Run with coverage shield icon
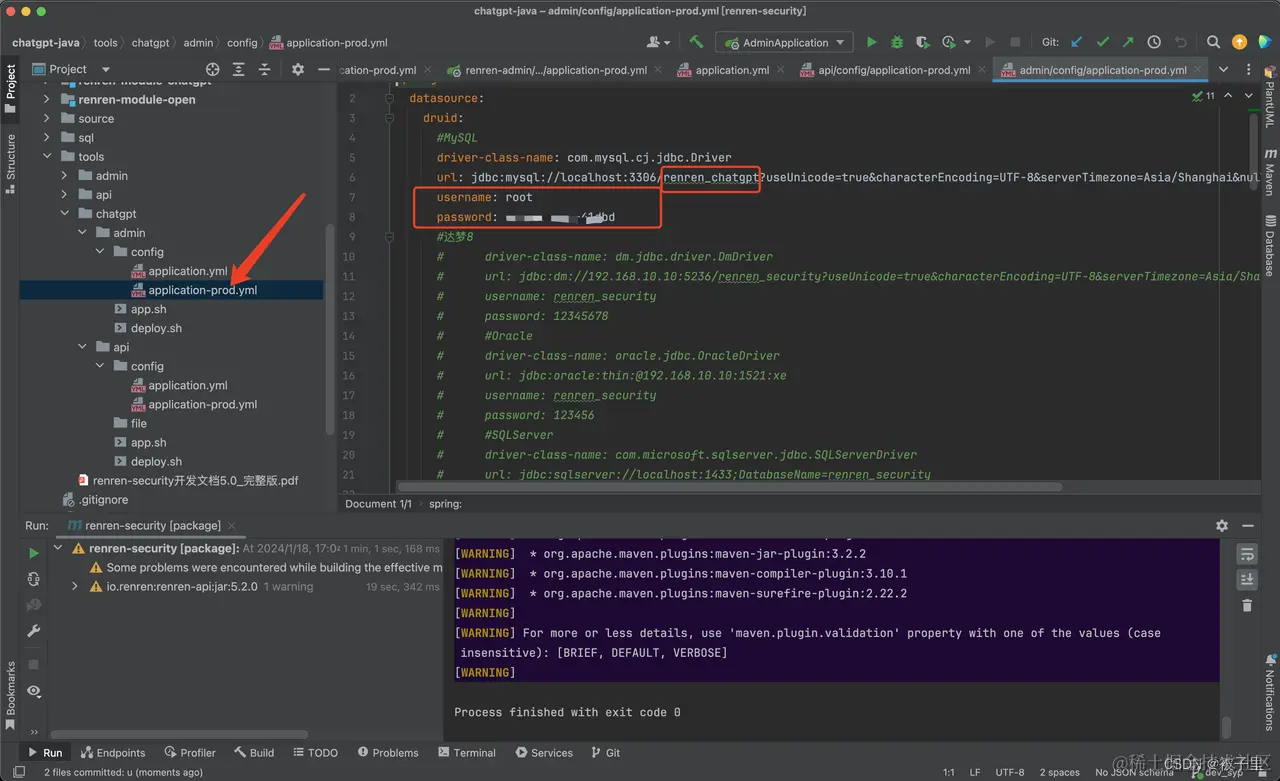1280x781 pixels. (x=922, y=42)
